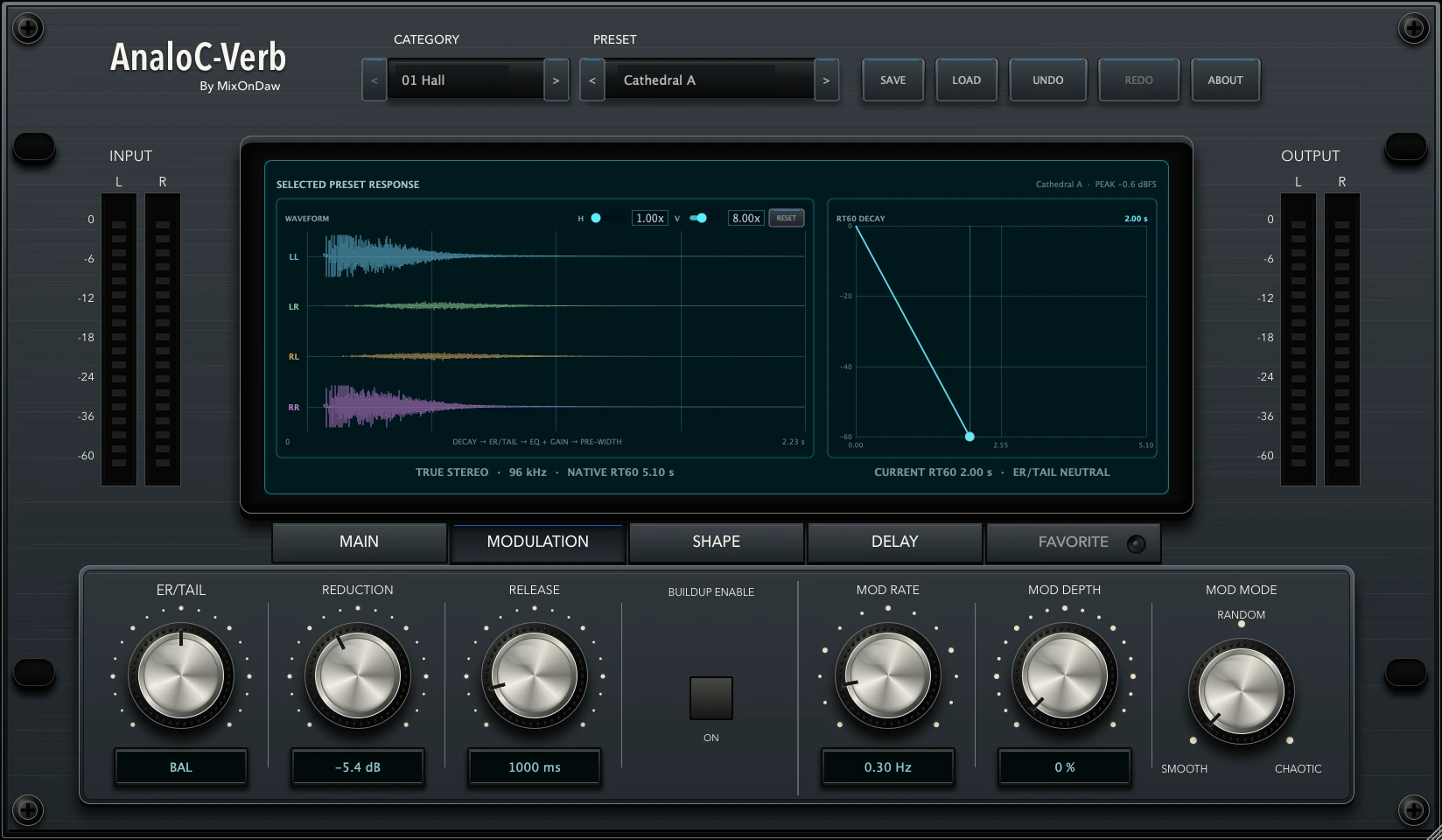This screenshot has height=840, width=1442.
Task: Click the 1.00x horizontal zoom field
Action: click(x=649, y=218)
